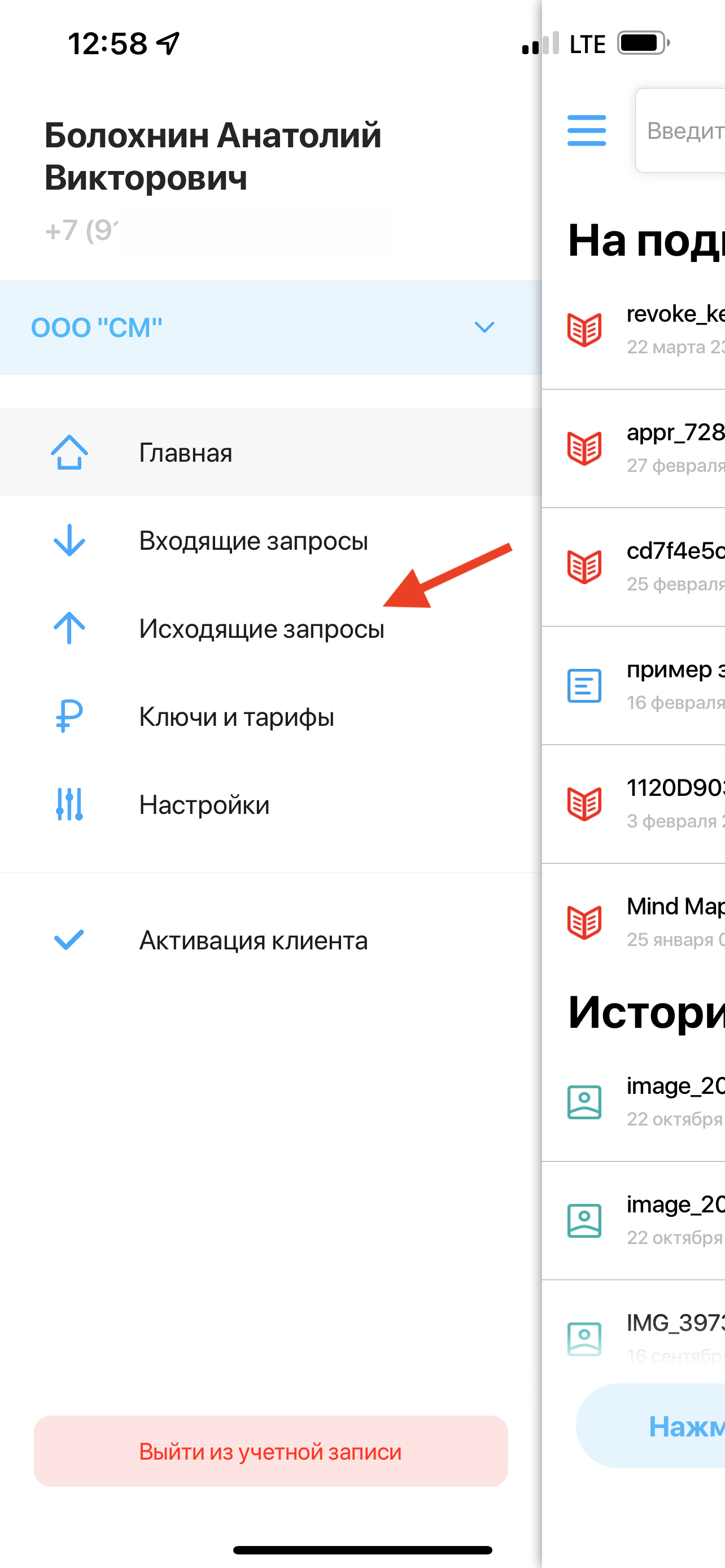
Task: Tap Выйти из учетной записи button
Action: [x=271, y=1451]
